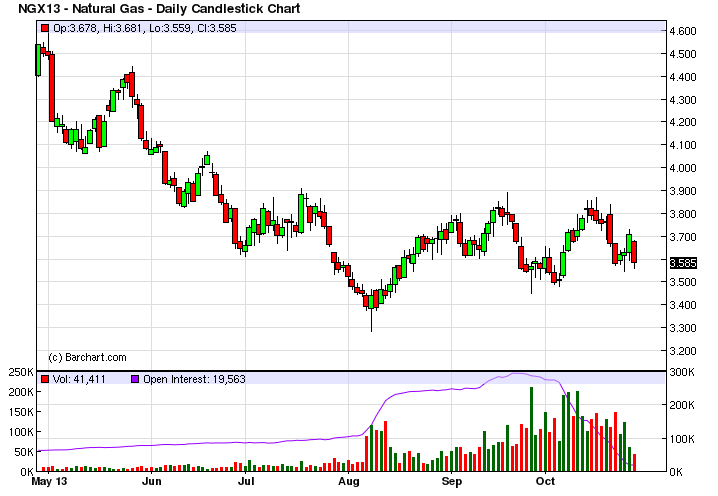Click the highlighted 3.585 last price label
This screenshot has height=496, width=718.
(x=683, y=263)
